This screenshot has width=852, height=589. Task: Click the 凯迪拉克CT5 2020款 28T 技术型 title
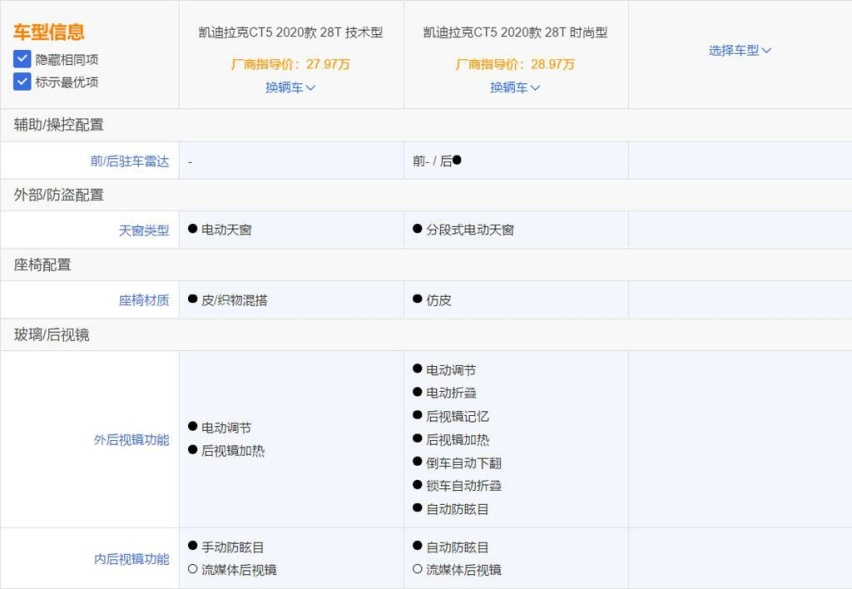click(291, 33)
